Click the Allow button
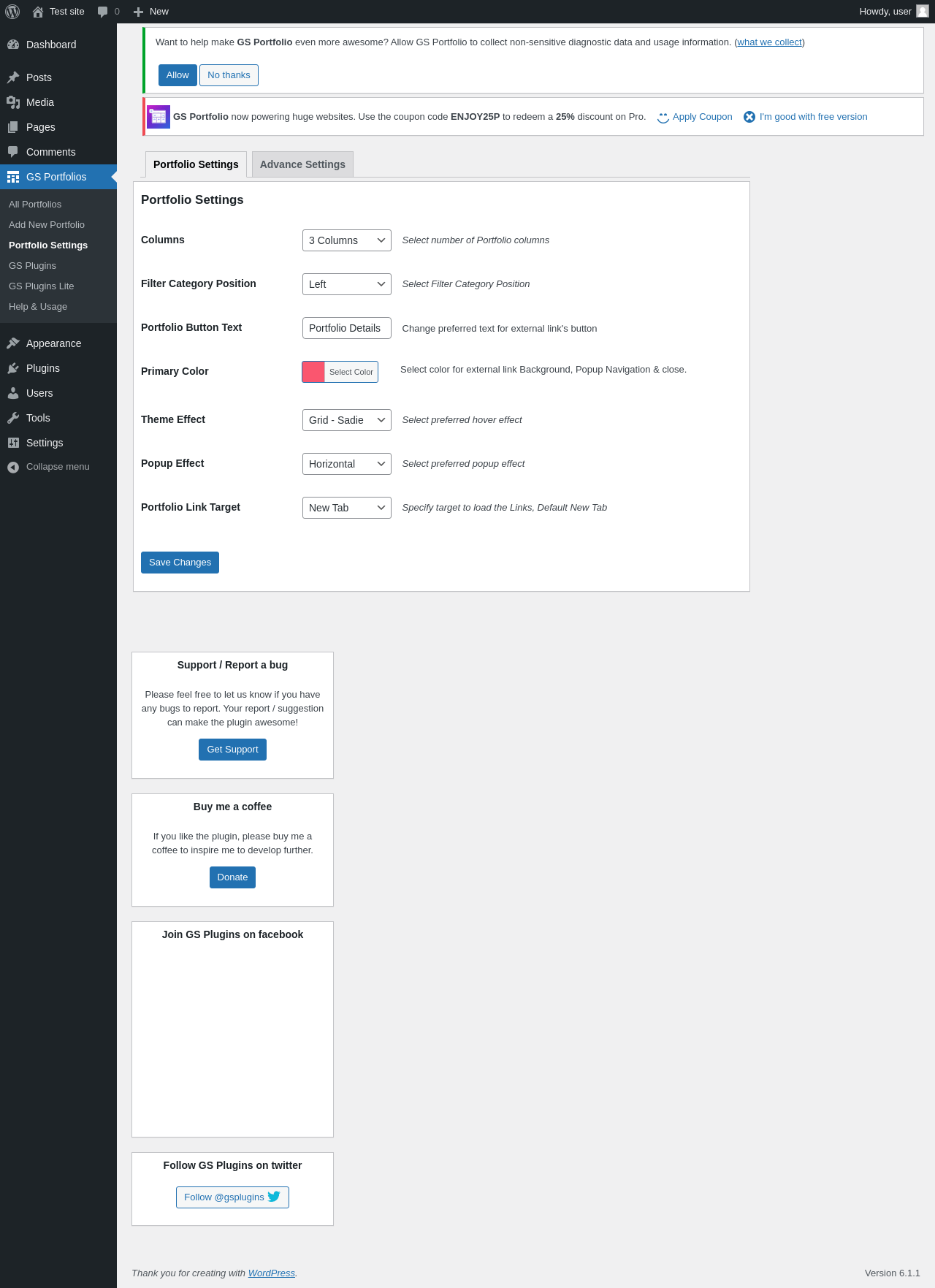Screen dimensions: 935x1288 [178, 75]
